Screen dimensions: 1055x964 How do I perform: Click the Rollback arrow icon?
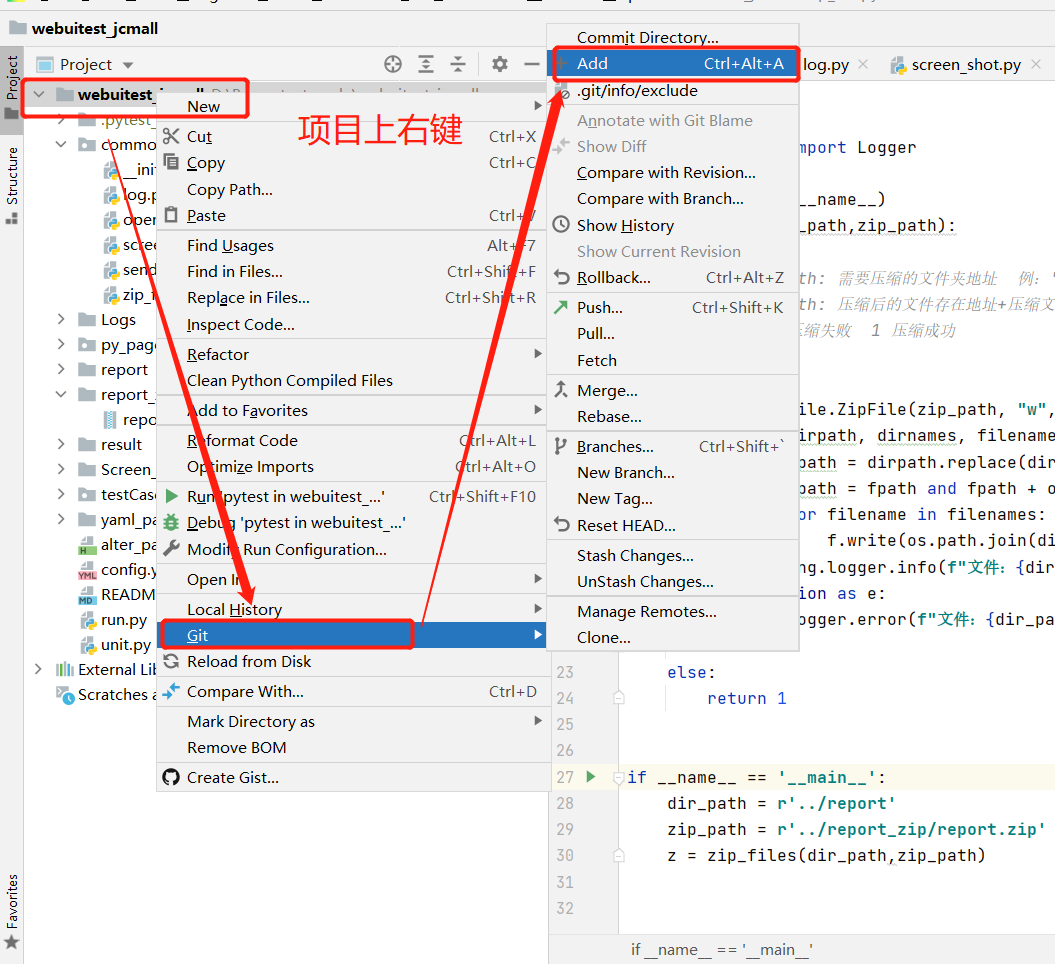coord(561,277)
